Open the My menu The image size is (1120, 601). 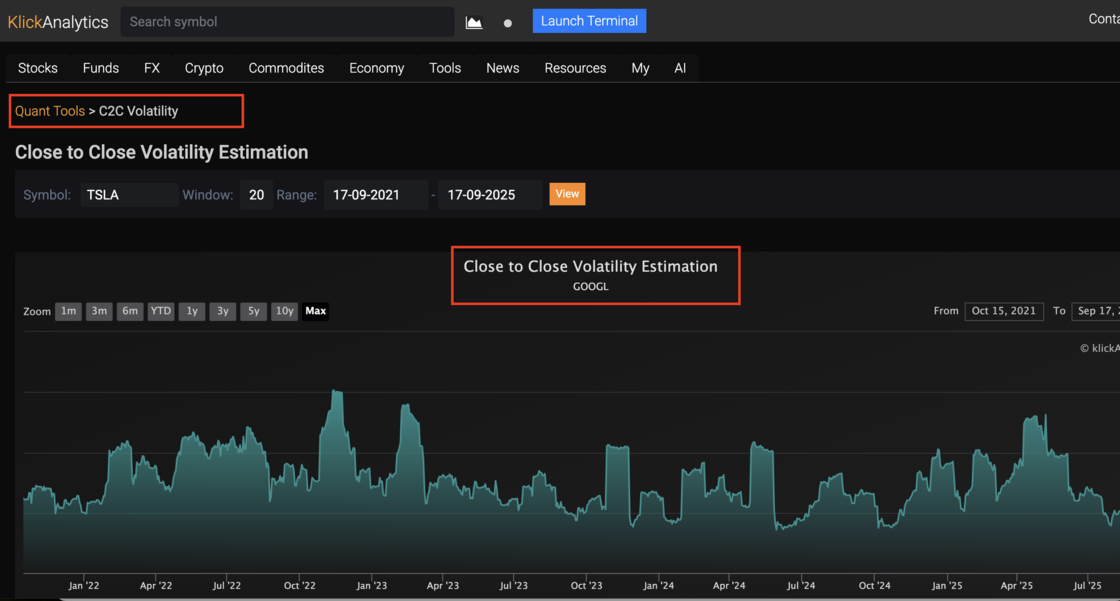pyautogui.click(x=640, y=68)
